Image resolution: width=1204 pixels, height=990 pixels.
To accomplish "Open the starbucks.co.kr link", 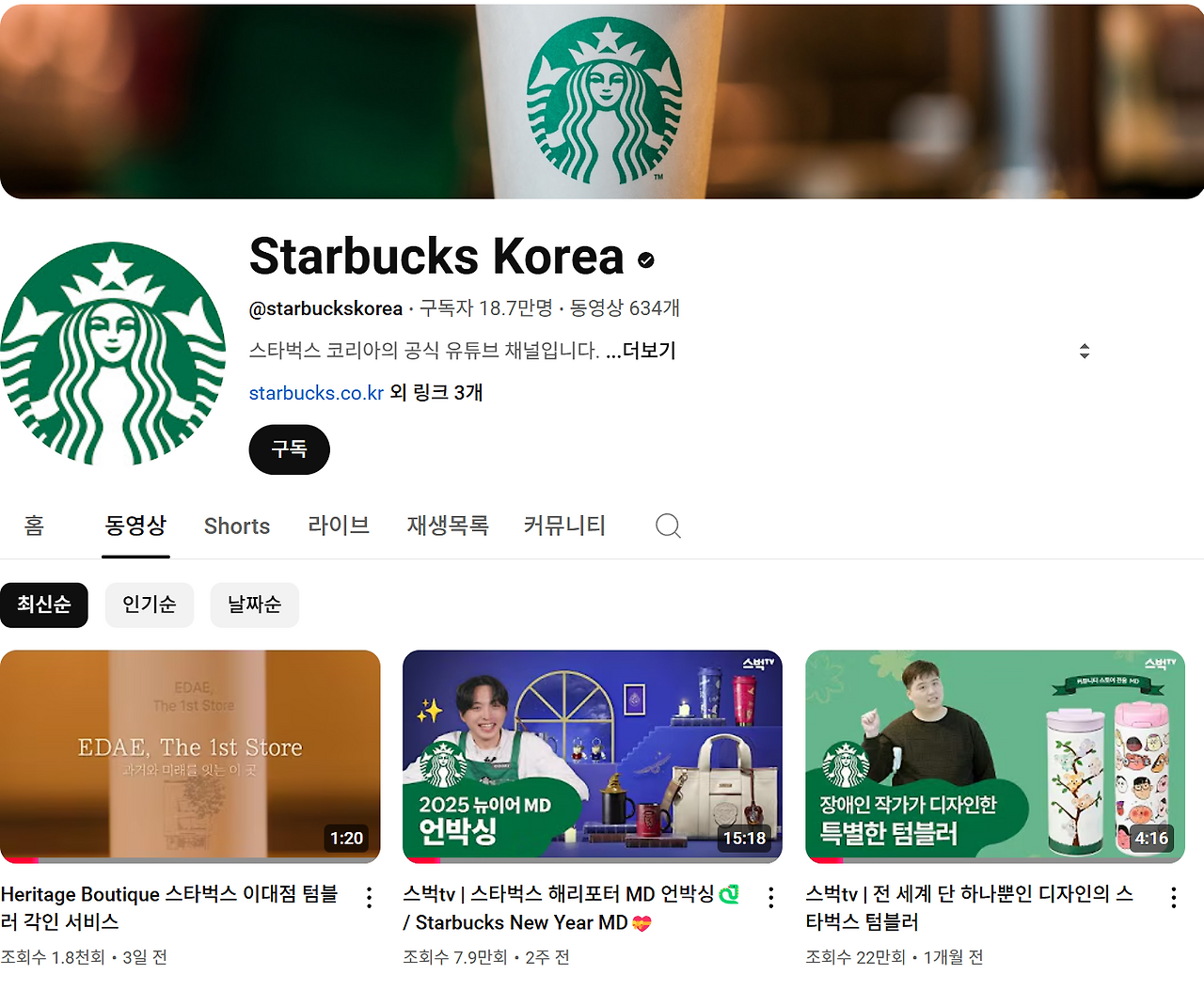I will (316, 393).
